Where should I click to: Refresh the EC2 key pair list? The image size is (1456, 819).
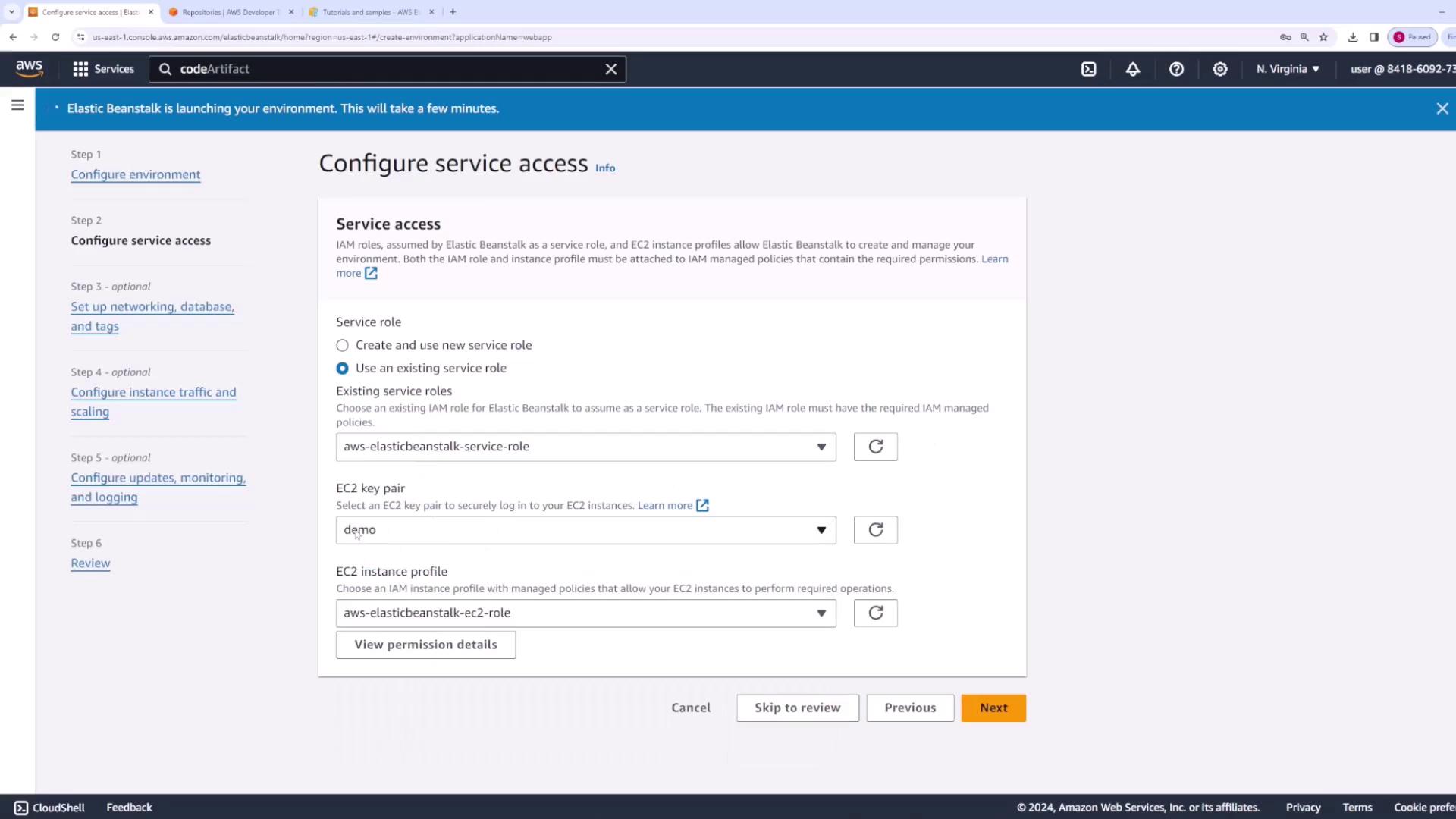875,530
